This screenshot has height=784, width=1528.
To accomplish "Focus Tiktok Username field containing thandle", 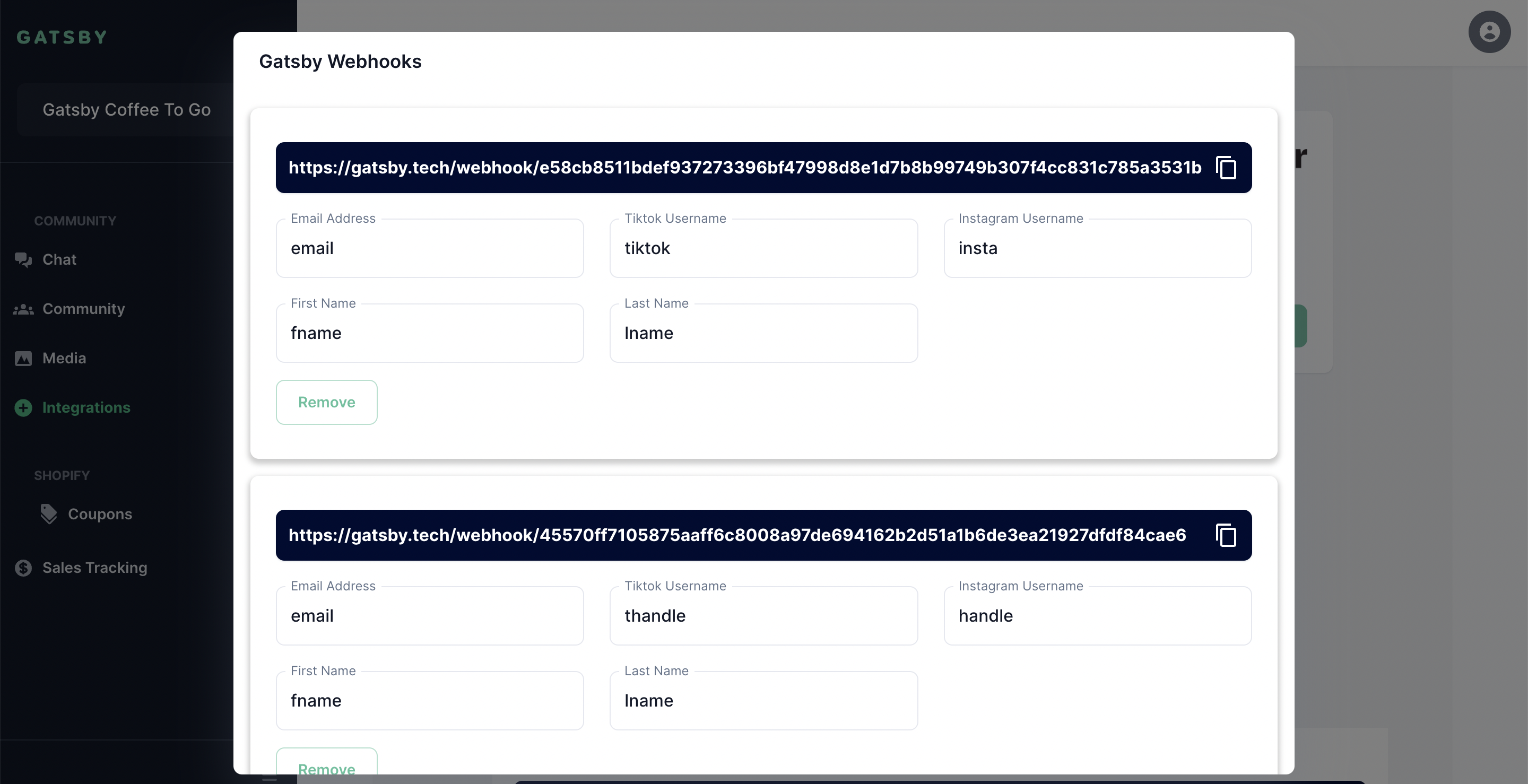I will tap(763, 615).
